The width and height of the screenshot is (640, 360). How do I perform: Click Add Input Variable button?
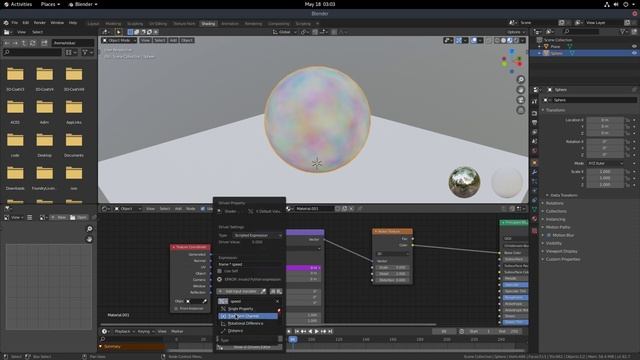(238, 291)
